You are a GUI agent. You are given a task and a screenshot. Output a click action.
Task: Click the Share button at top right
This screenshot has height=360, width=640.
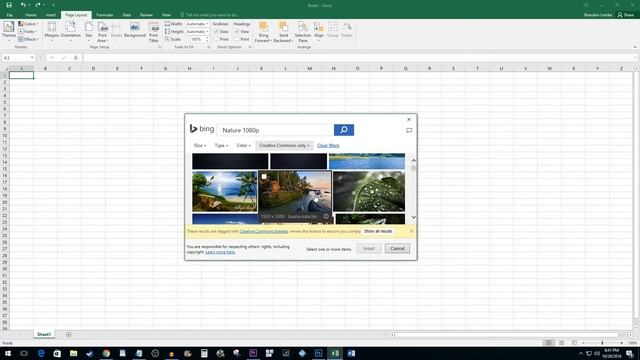(626, 15)
